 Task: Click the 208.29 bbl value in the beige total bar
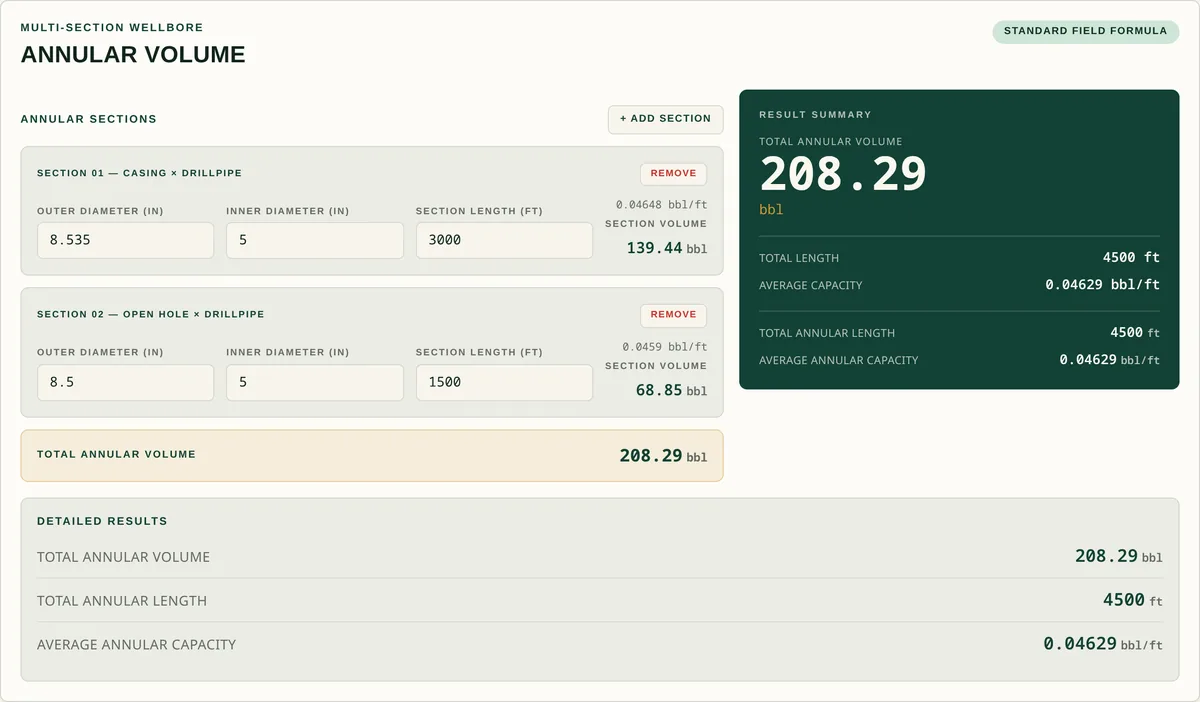pyautogui.click(x=663, y=456)
